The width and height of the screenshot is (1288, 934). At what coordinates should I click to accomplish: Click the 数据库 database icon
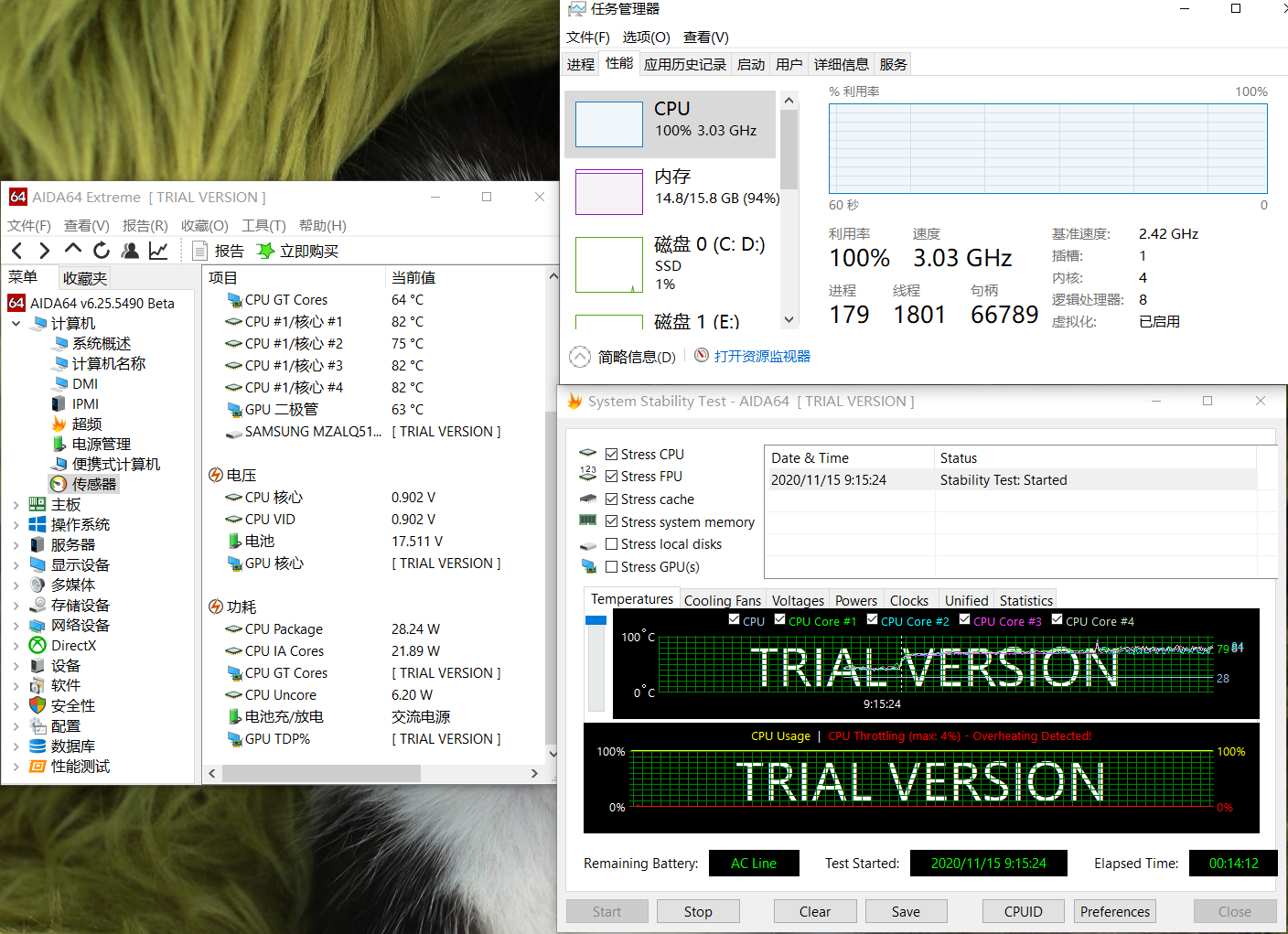(38, 746)
